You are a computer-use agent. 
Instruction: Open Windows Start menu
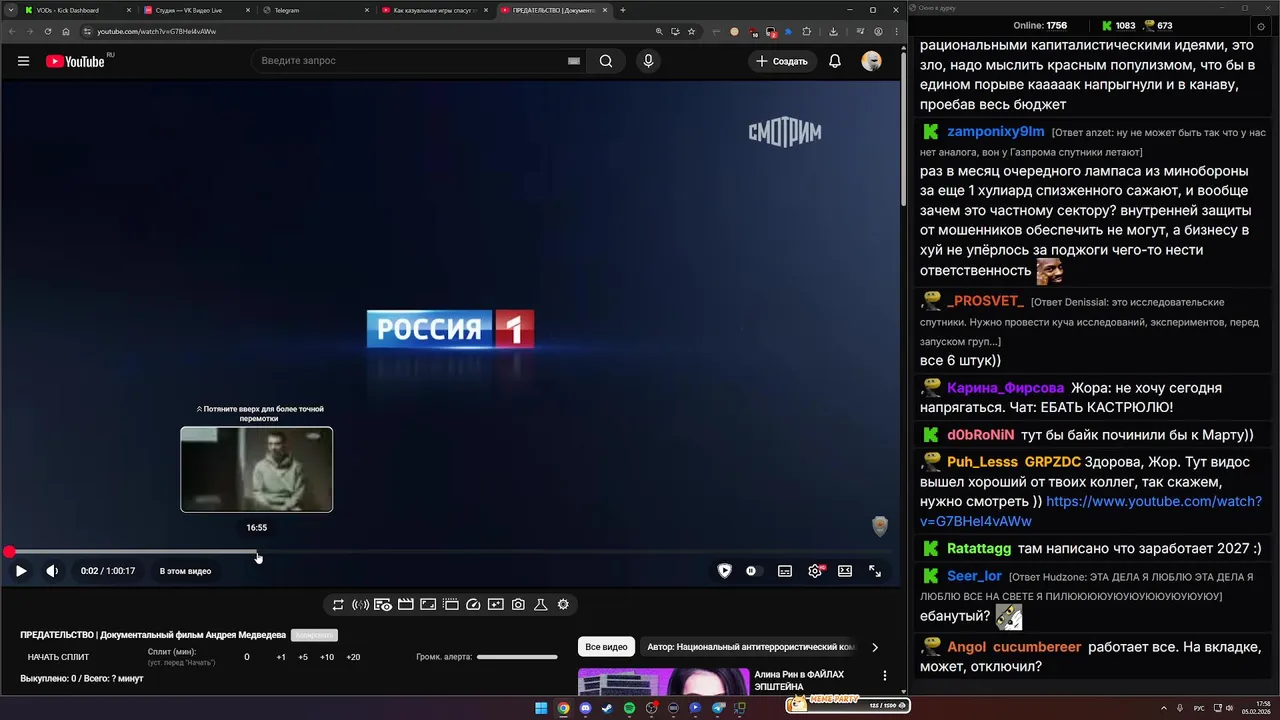click(x=541, y=708)
